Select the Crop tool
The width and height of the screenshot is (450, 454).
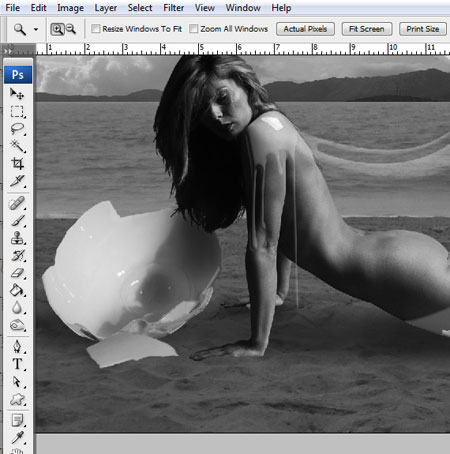(17, 163)
